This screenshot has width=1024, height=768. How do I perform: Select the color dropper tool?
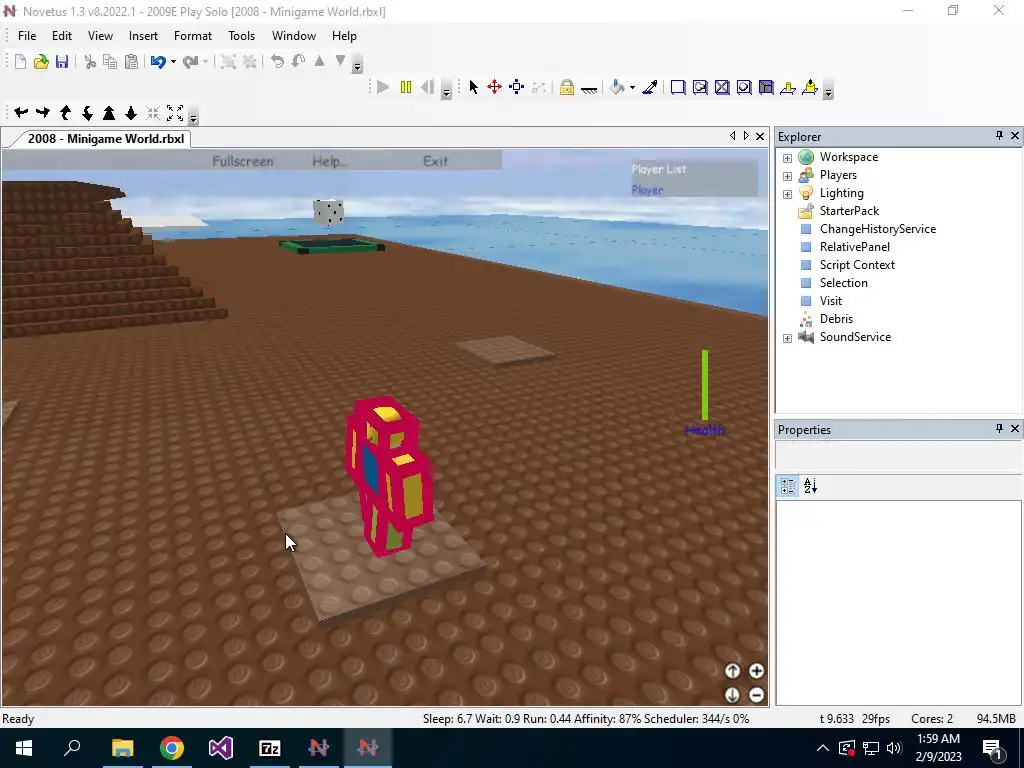650,87
